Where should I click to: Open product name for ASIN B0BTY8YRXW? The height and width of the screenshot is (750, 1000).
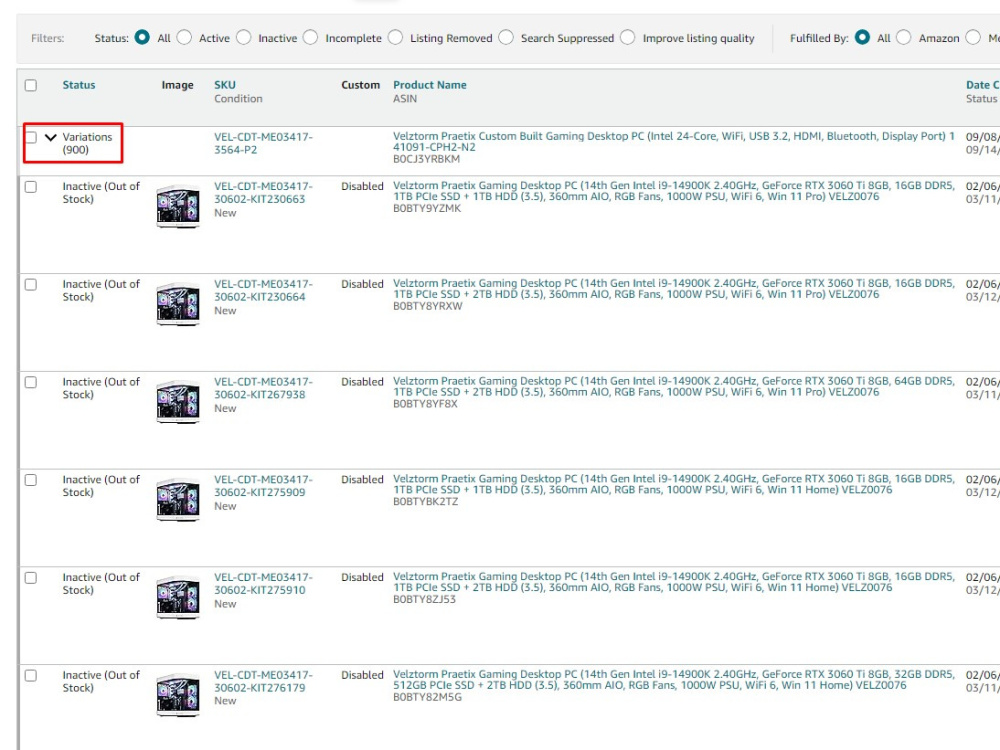(x=673, y=288)
